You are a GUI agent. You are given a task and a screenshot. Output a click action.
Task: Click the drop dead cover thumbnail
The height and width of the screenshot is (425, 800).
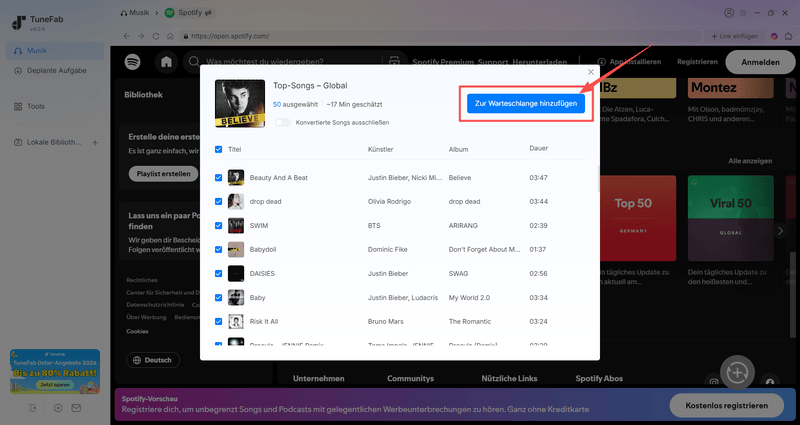pos(236,202)
